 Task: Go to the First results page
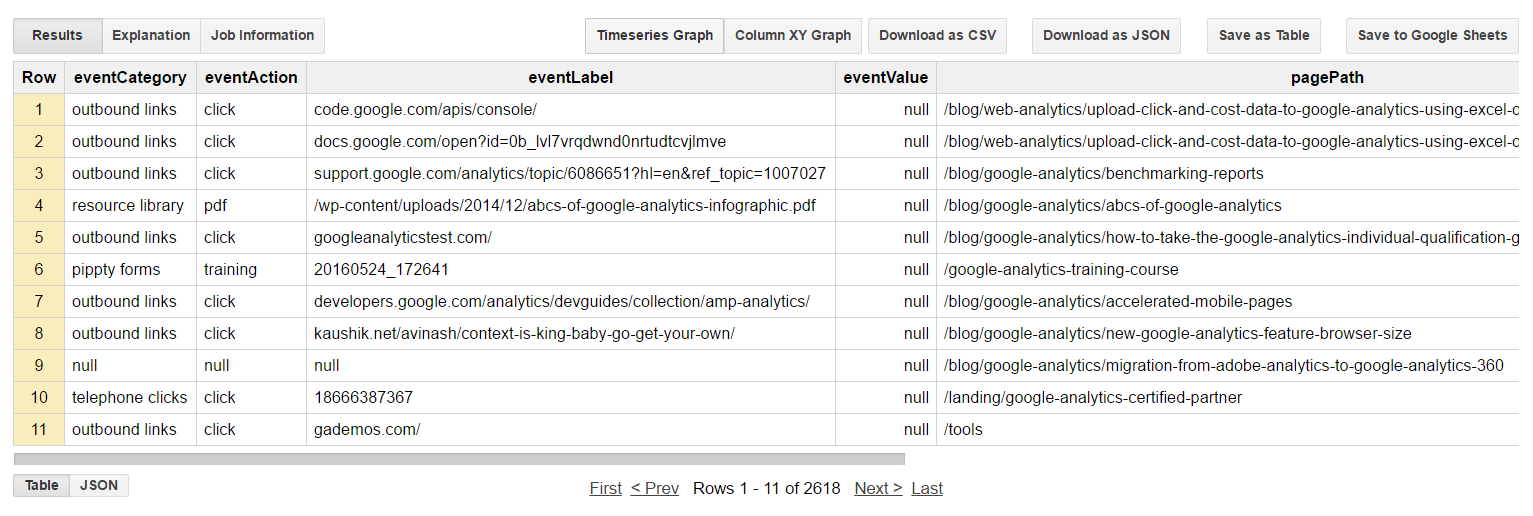[x=605, y=488]
